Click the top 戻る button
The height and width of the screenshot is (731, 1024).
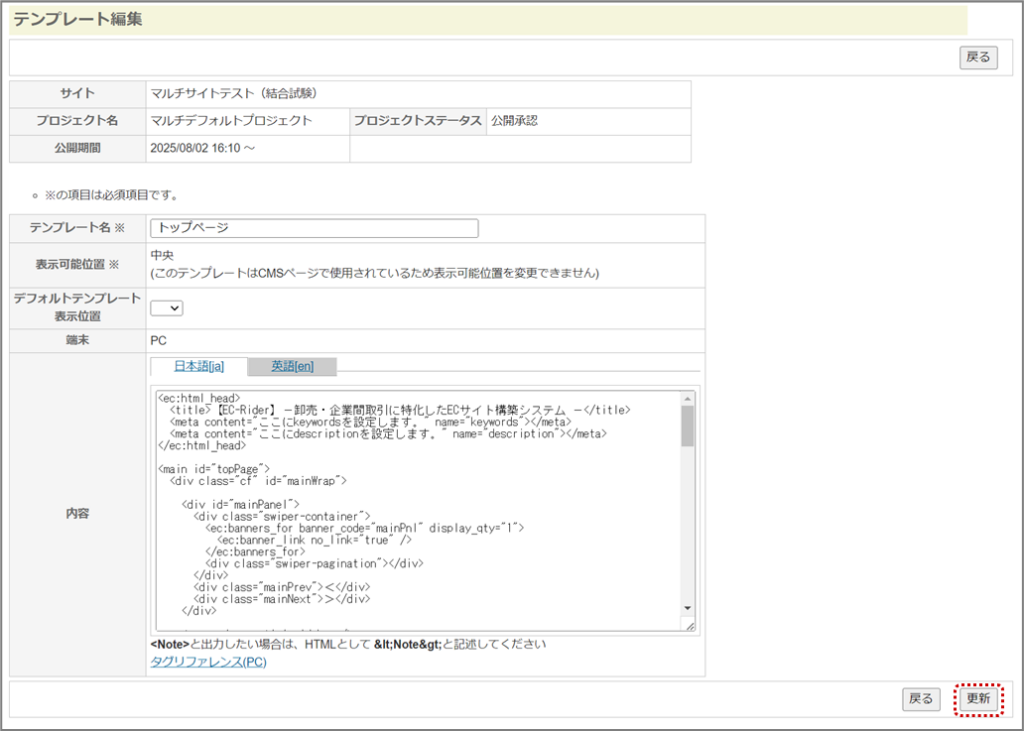[977, 58]
